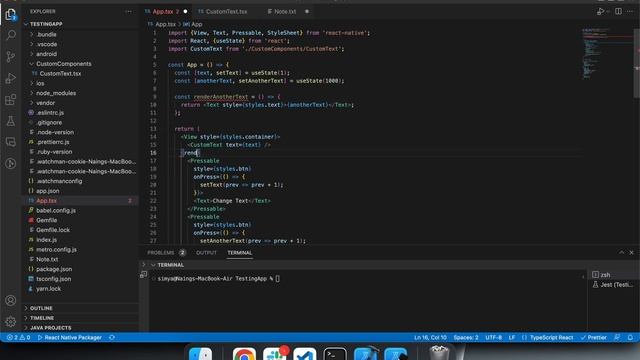The image size is (640, 360).
Task: Close the bottom panel
Action: [x=631, y=253]
